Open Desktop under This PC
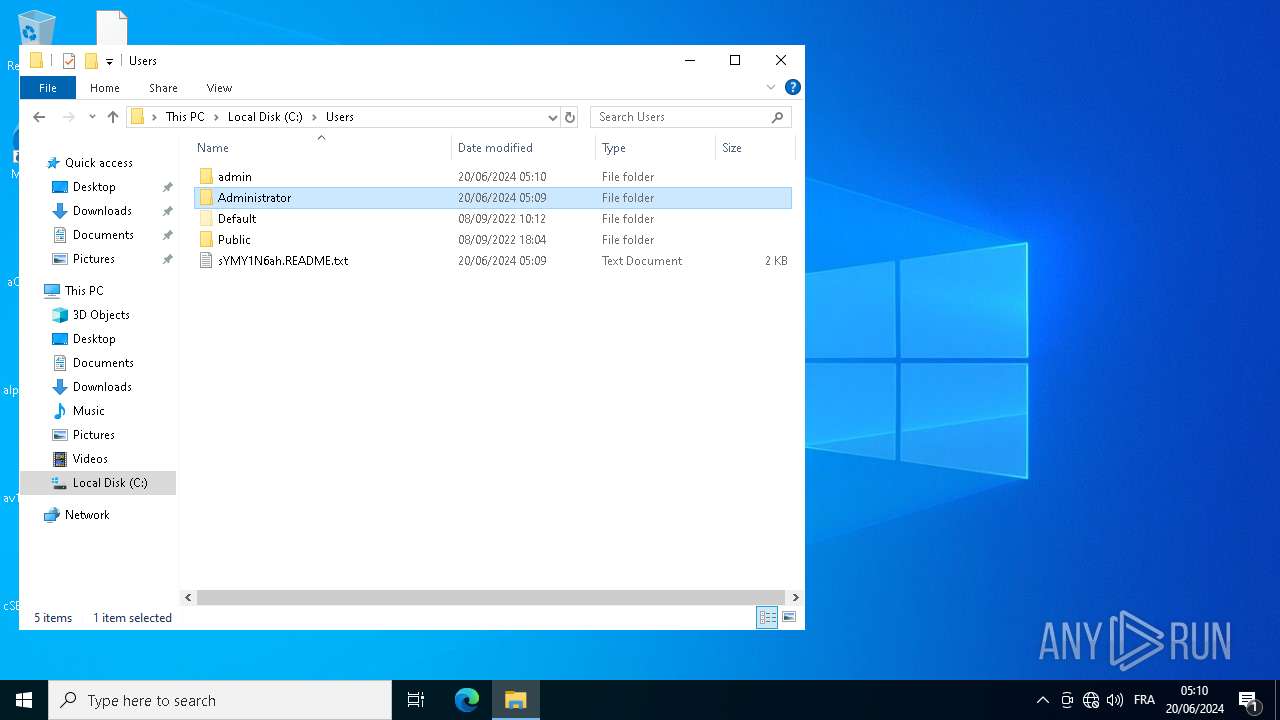 94,339
